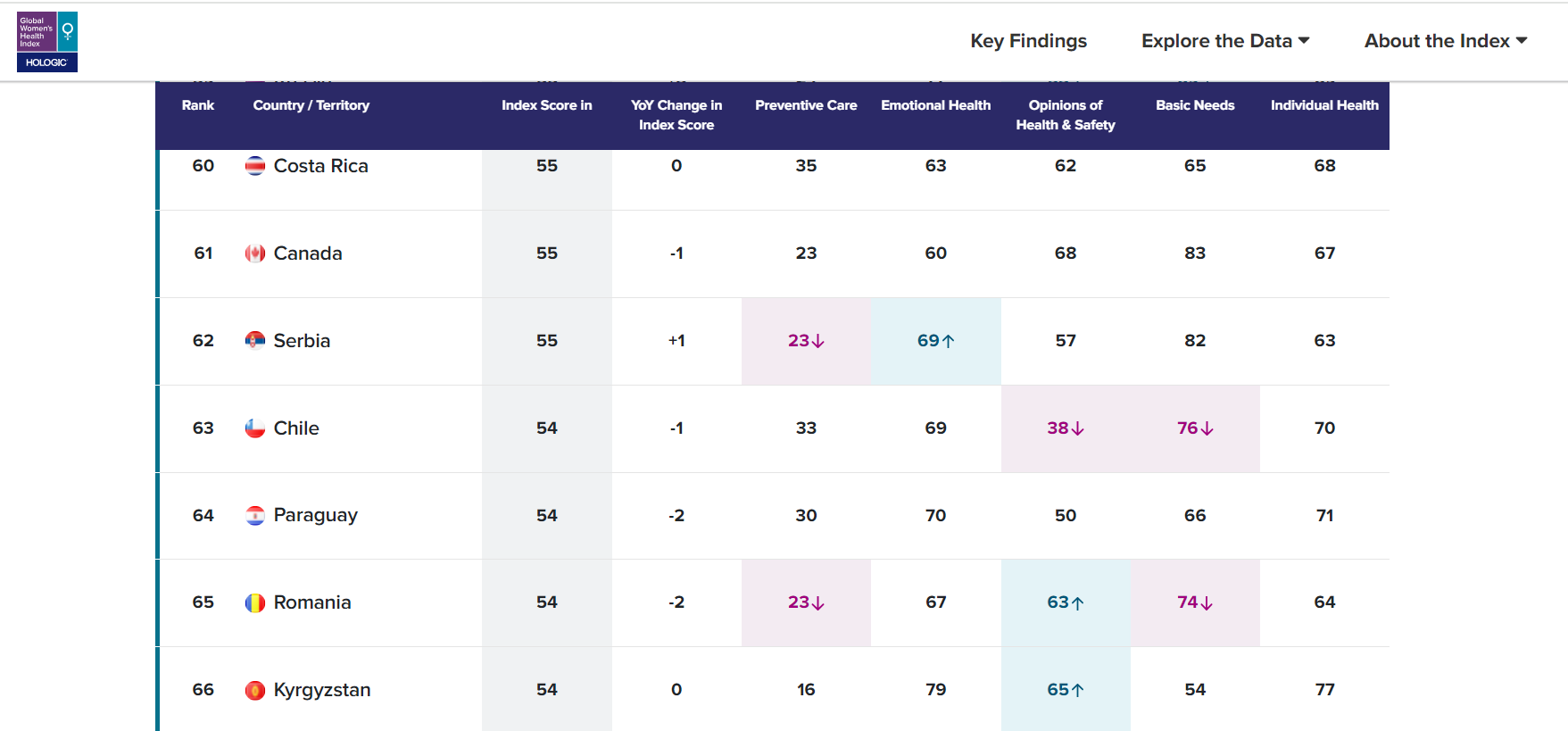Click the Emotional Health column header
Screen dimensions: 1568x731
coord(935,105)
